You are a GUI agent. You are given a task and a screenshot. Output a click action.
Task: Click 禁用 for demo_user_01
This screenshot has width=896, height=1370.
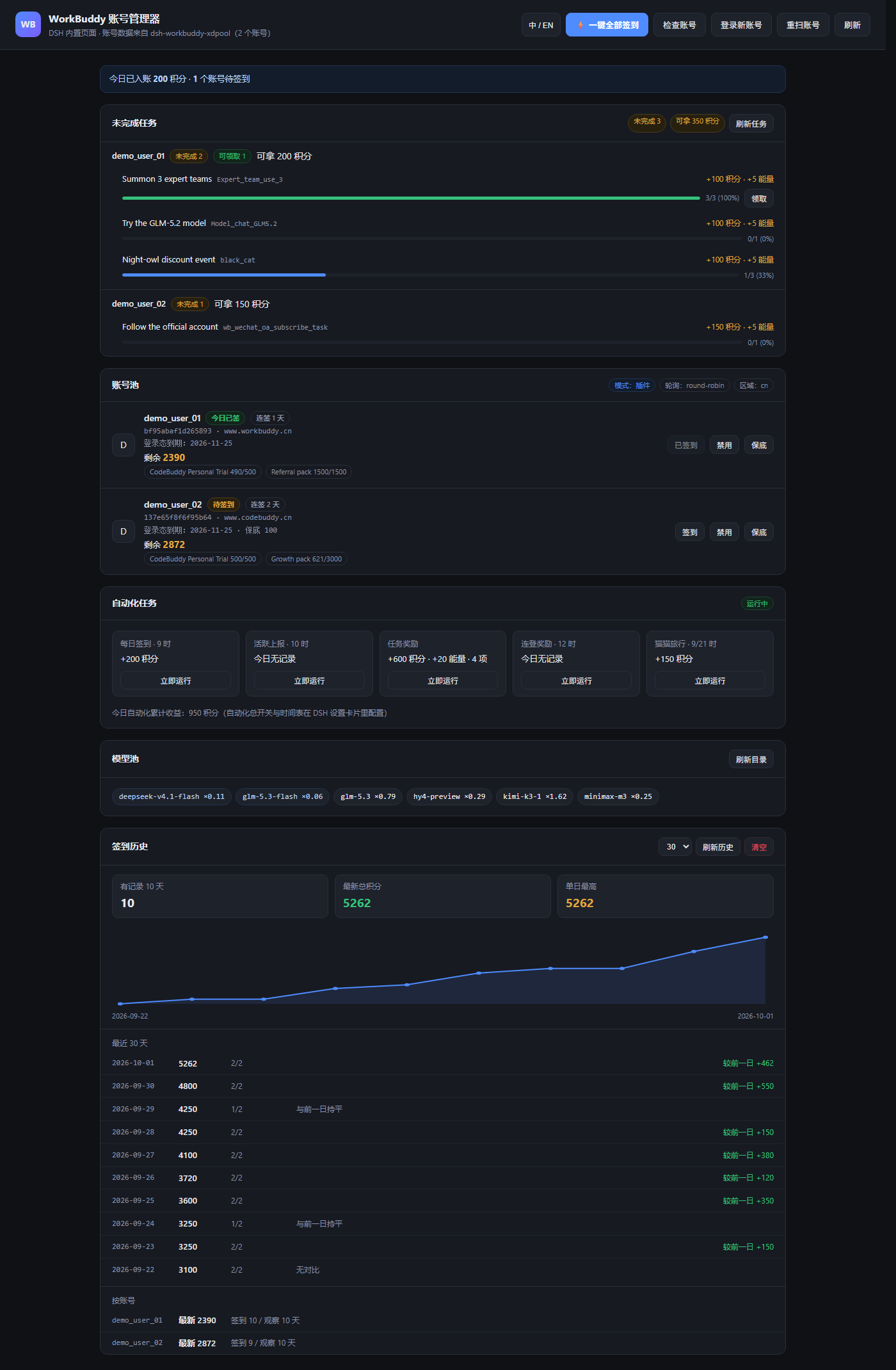[724, 445]
